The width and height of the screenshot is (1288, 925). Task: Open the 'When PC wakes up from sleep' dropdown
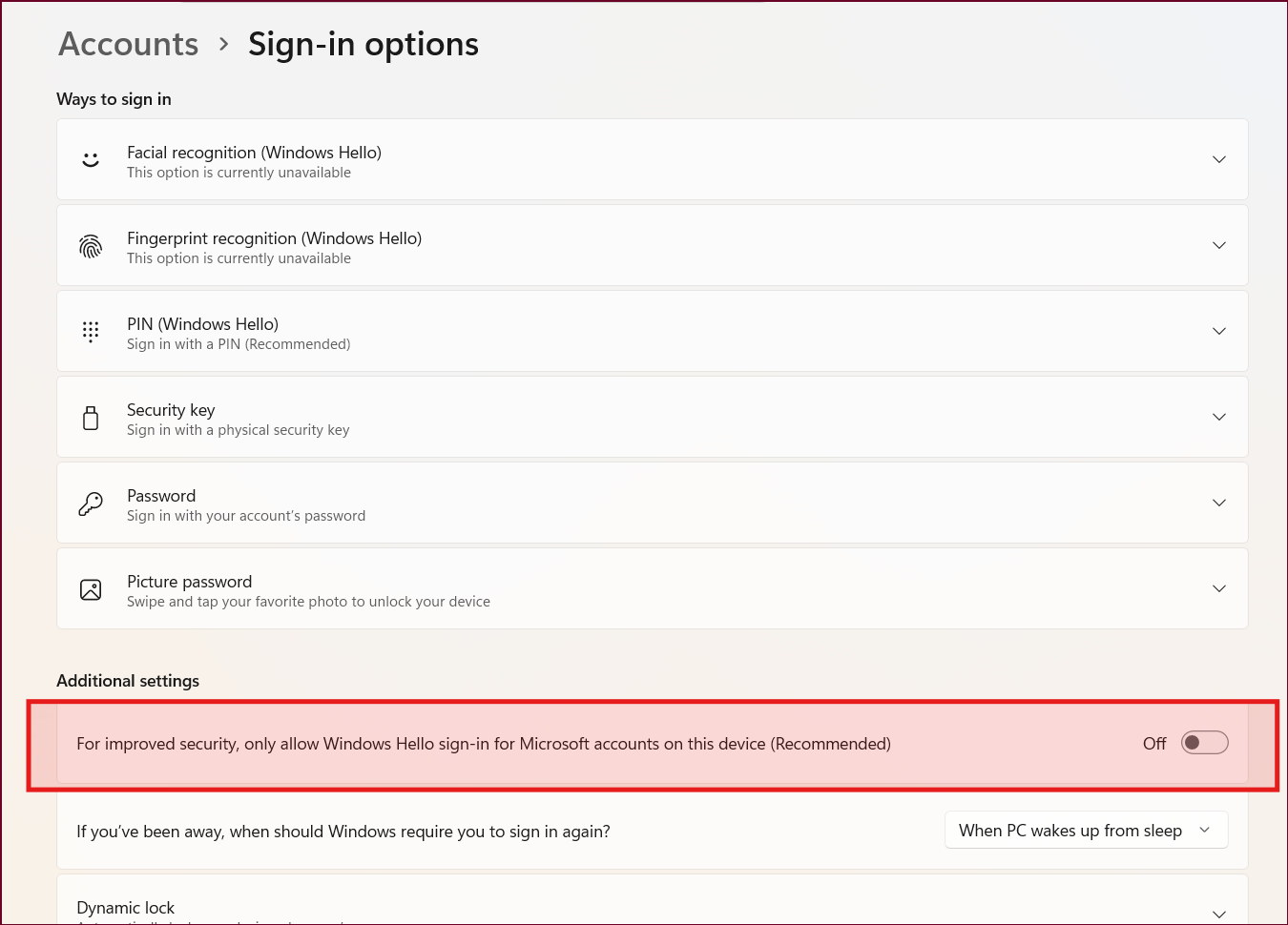[1086, 831]
